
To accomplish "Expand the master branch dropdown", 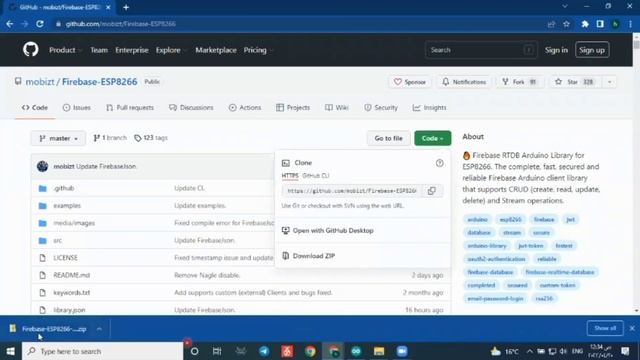I will click(58, 138).
